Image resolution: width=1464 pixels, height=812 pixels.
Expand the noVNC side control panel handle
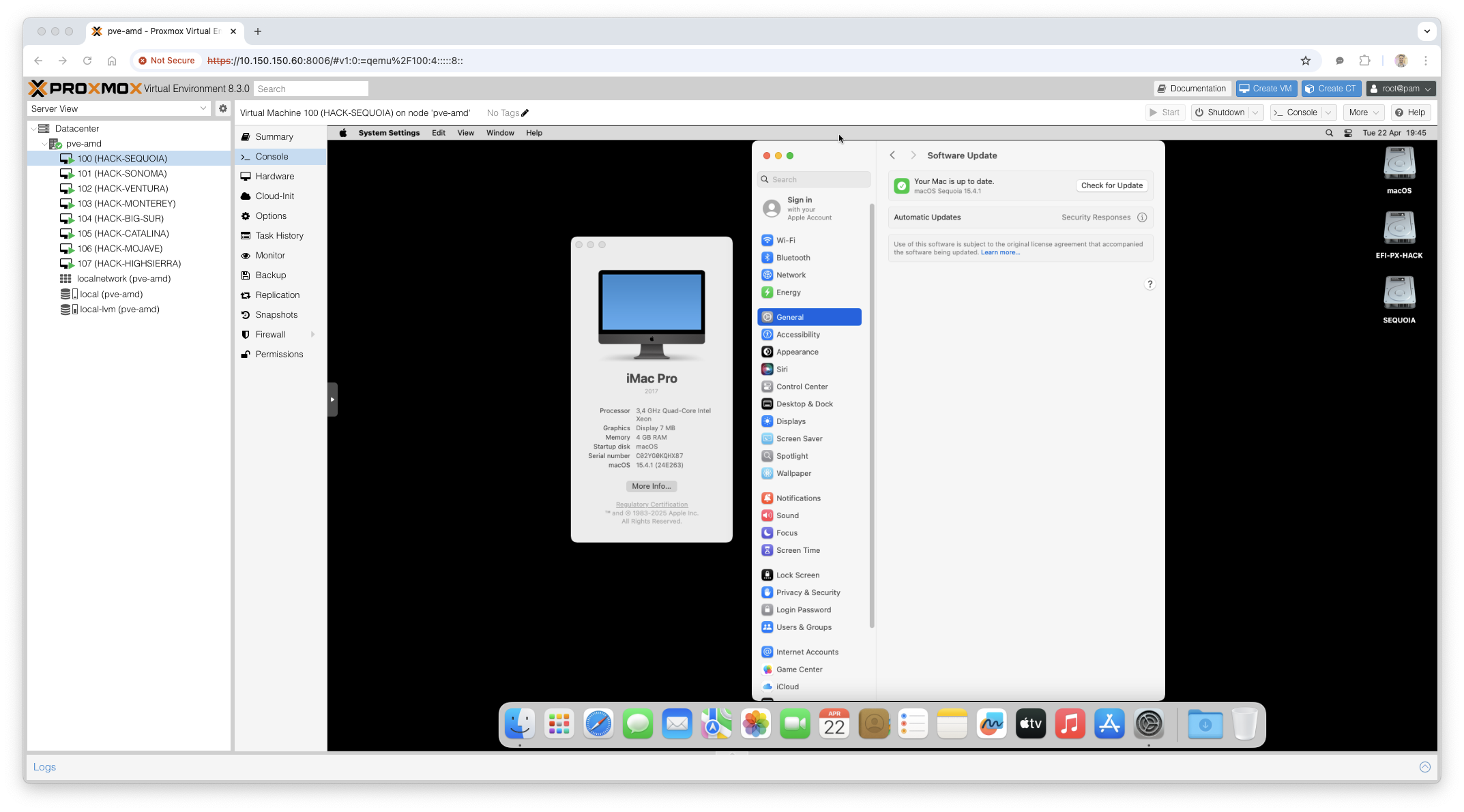(332, 400)
